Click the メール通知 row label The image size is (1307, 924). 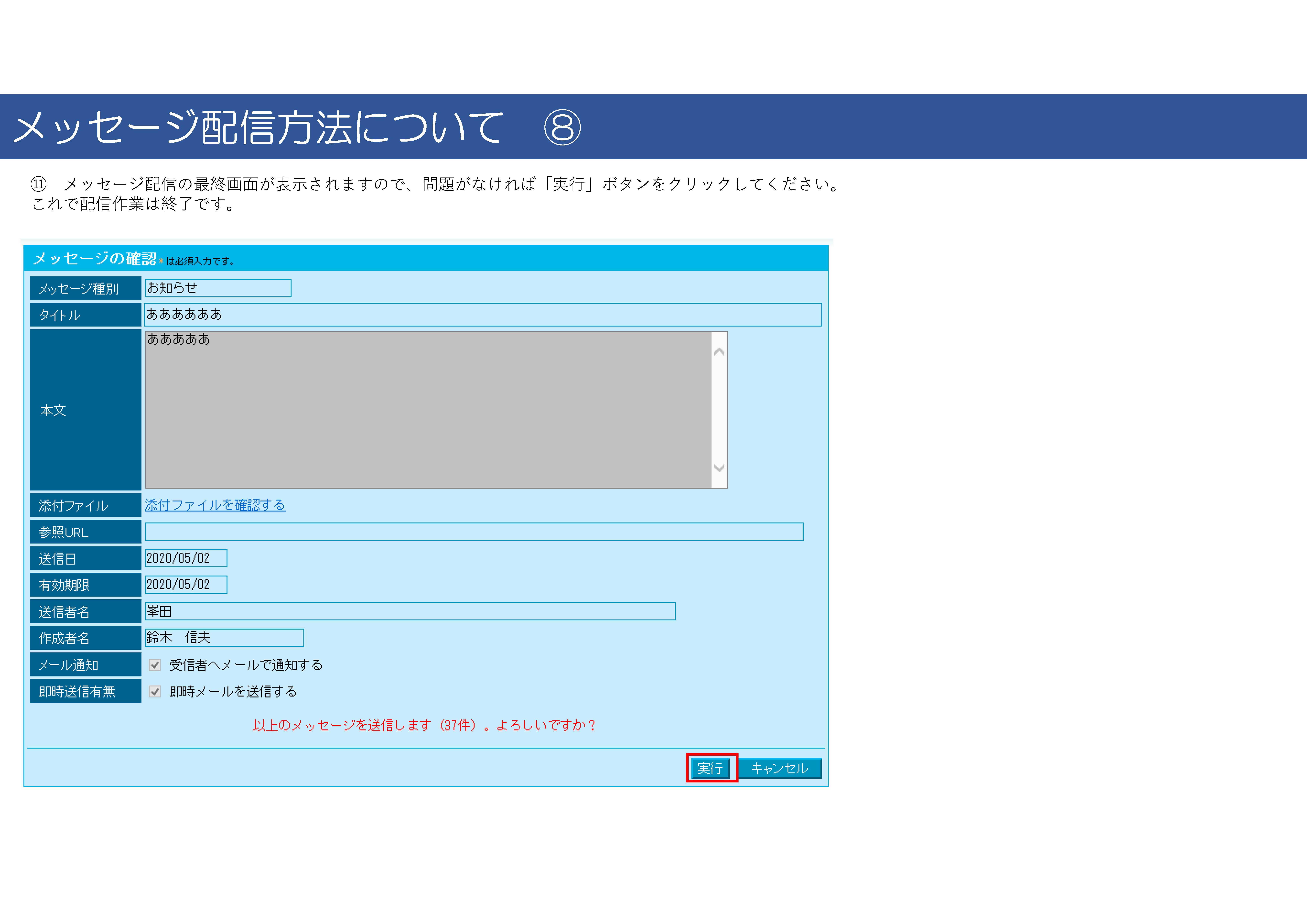click(85, 664)
